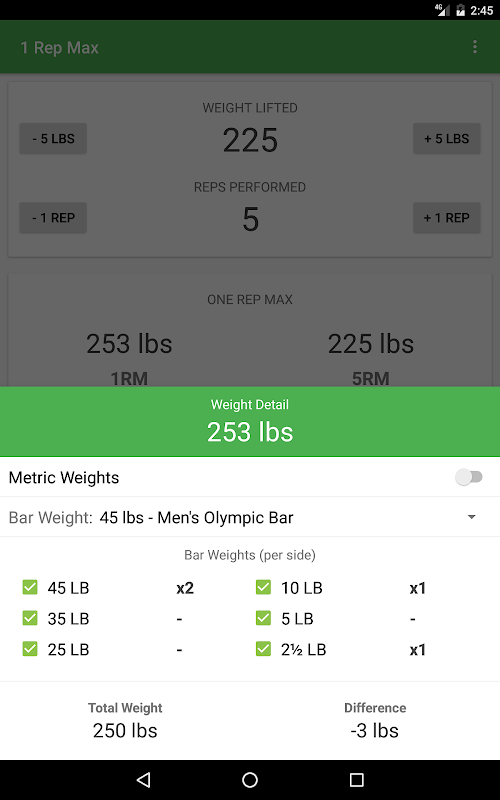Open the three-dot overflow menu
The image size is (500, 800).
click(474, 47)
